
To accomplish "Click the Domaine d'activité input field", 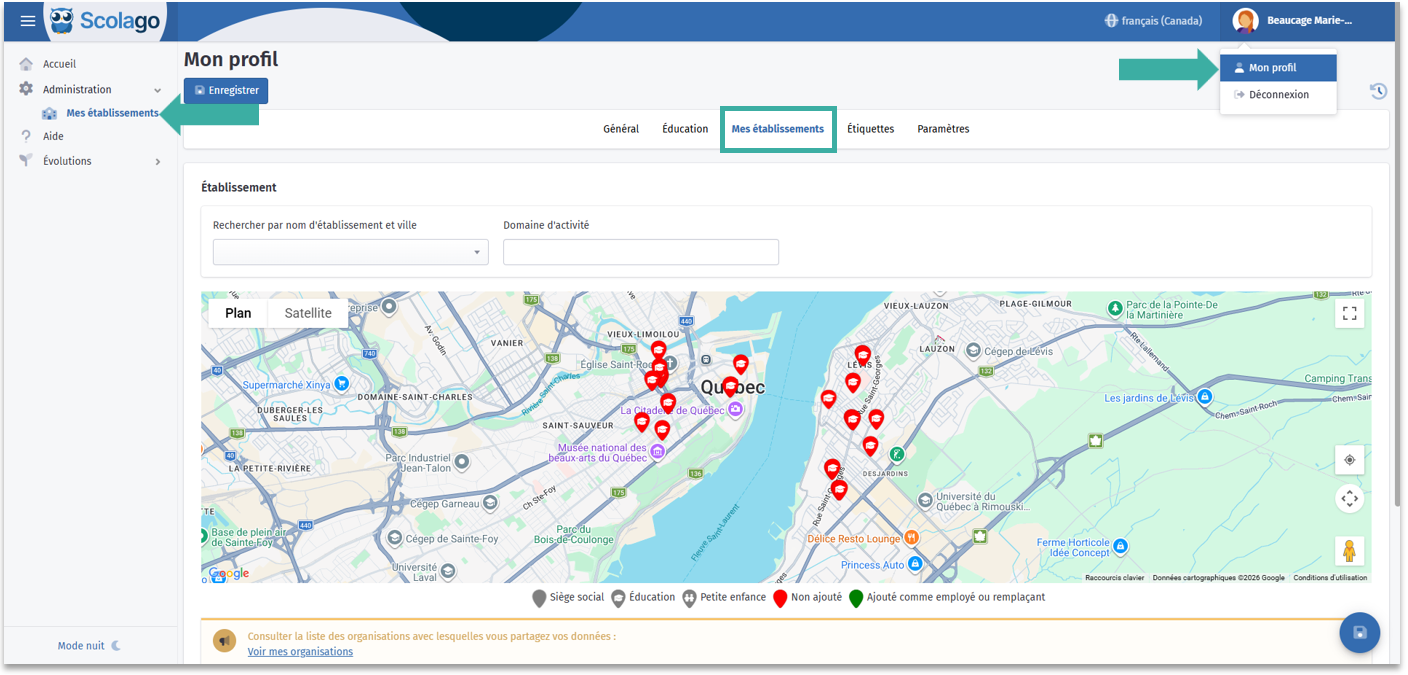I will 641,252.
